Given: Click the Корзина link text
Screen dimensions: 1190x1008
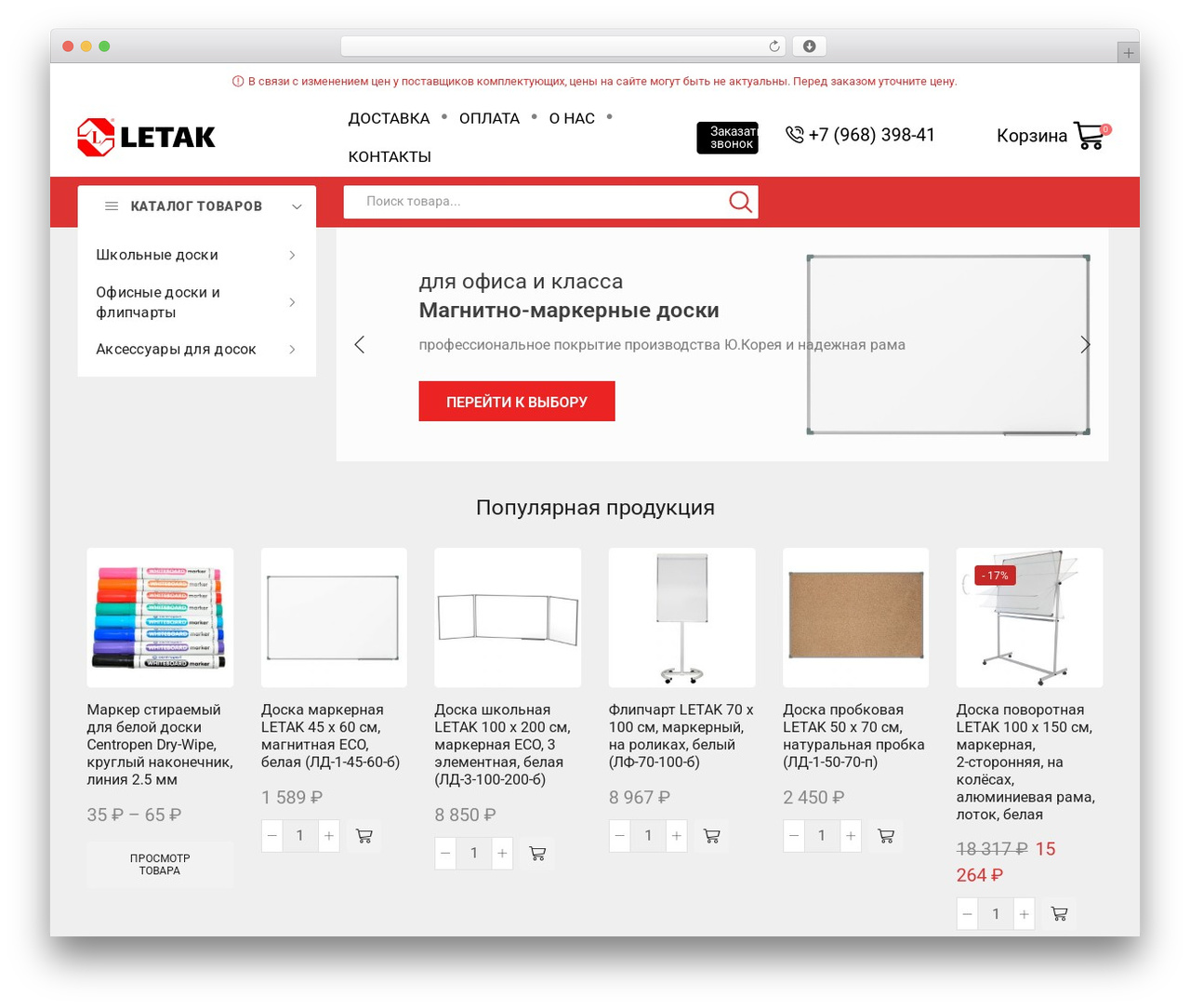Looking at the screenshot, I should [x=1032, y=136].
